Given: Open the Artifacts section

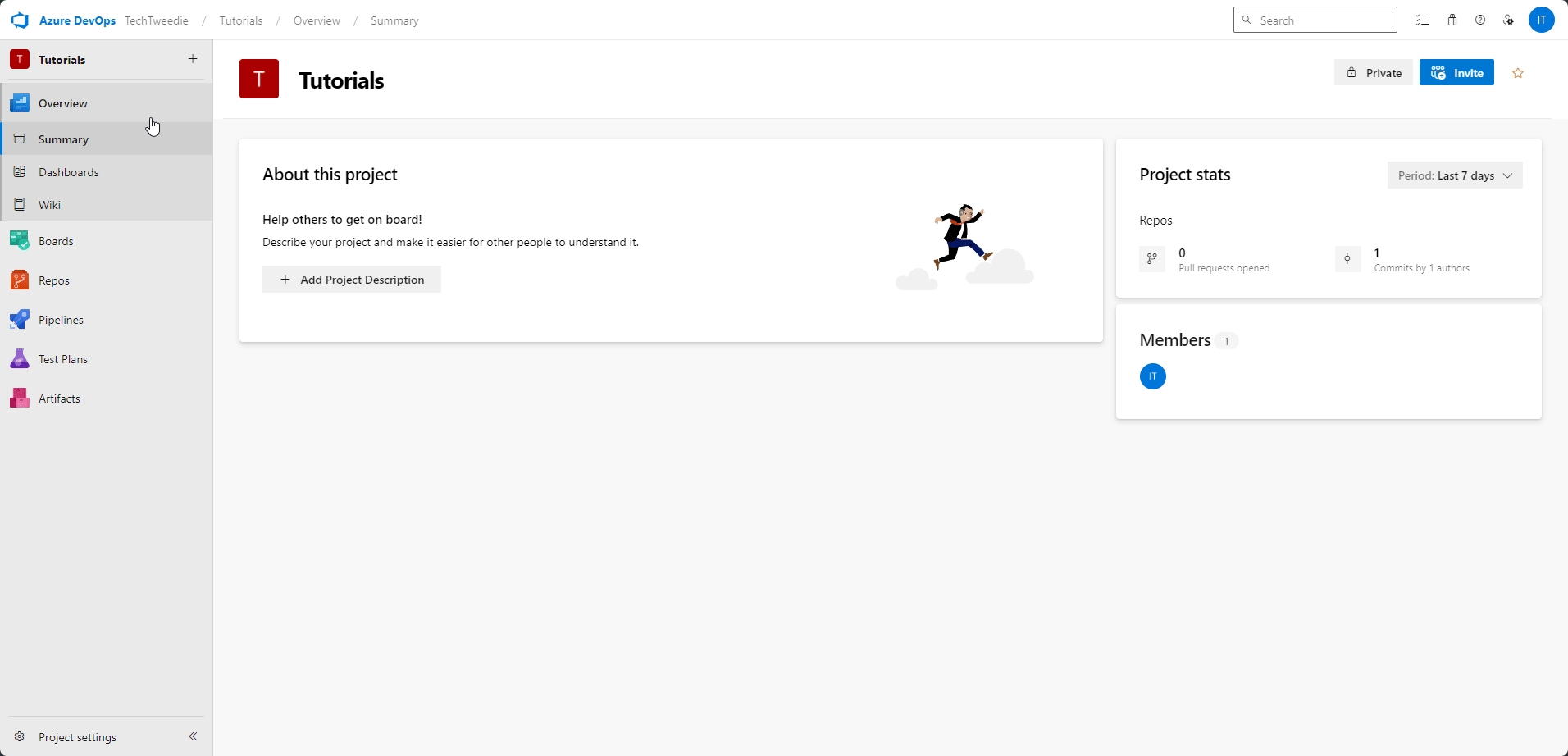Looking at the screenshot, I should point(58,398).
